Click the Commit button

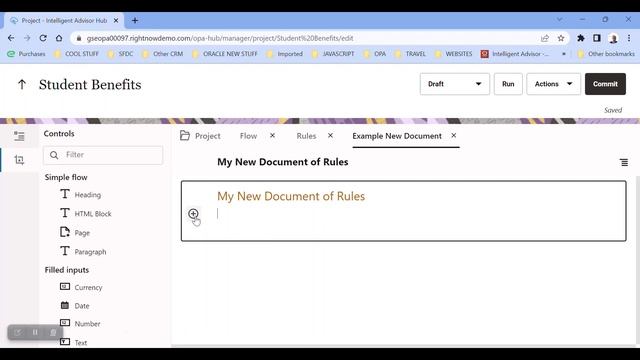coord(605,84)
